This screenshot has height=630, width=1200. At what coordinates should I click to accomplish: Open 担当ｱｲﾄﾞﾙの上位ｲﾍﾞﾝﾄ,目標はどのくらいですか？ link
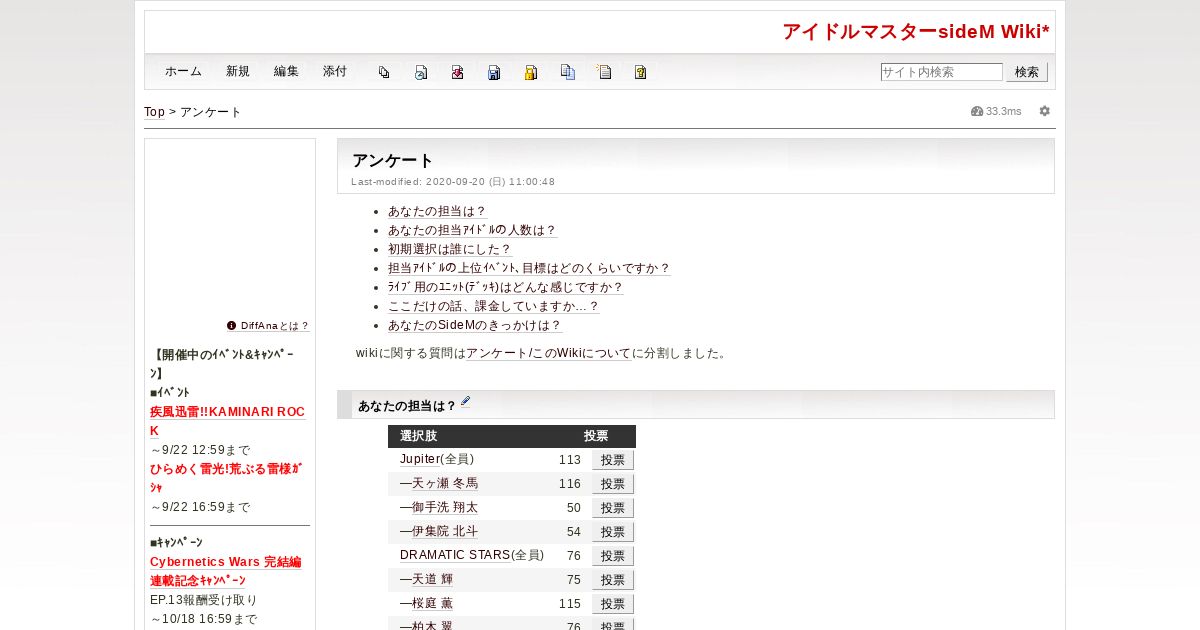click(529, 269)
